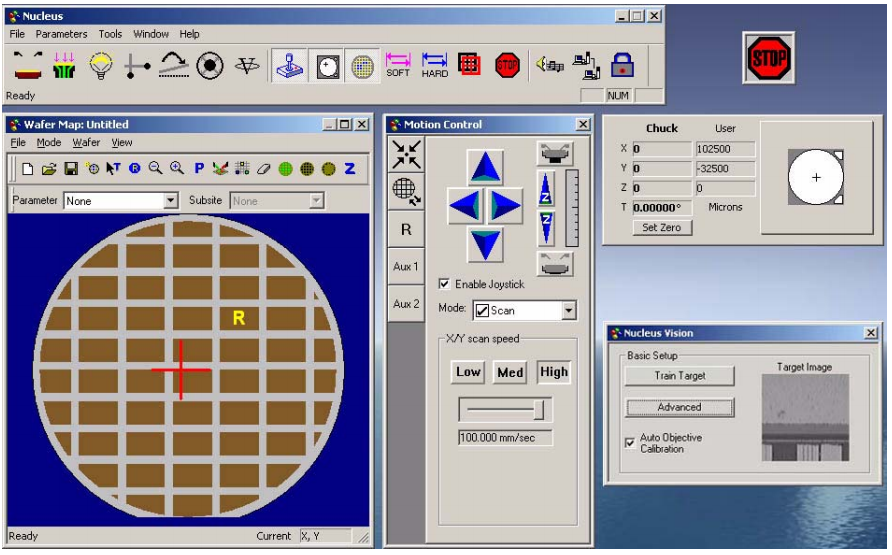This screenshot has height=555, width=892.
Task: Zoom in on the wafer map
Action: coord(177,168)
